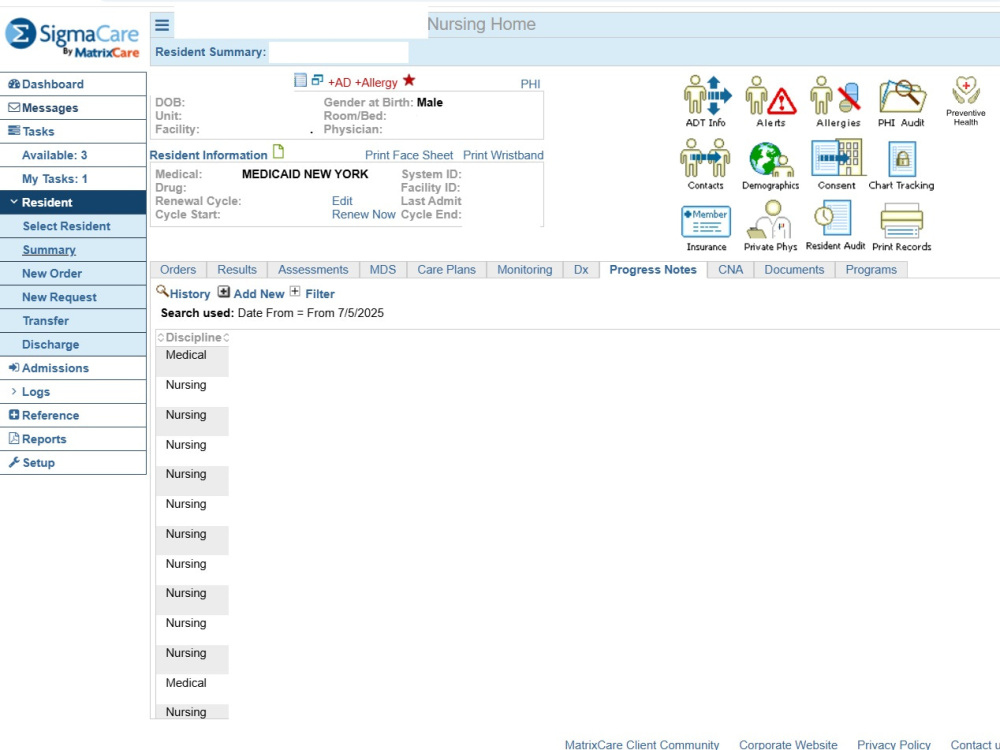Switch to the Care Plans tab

446,270
